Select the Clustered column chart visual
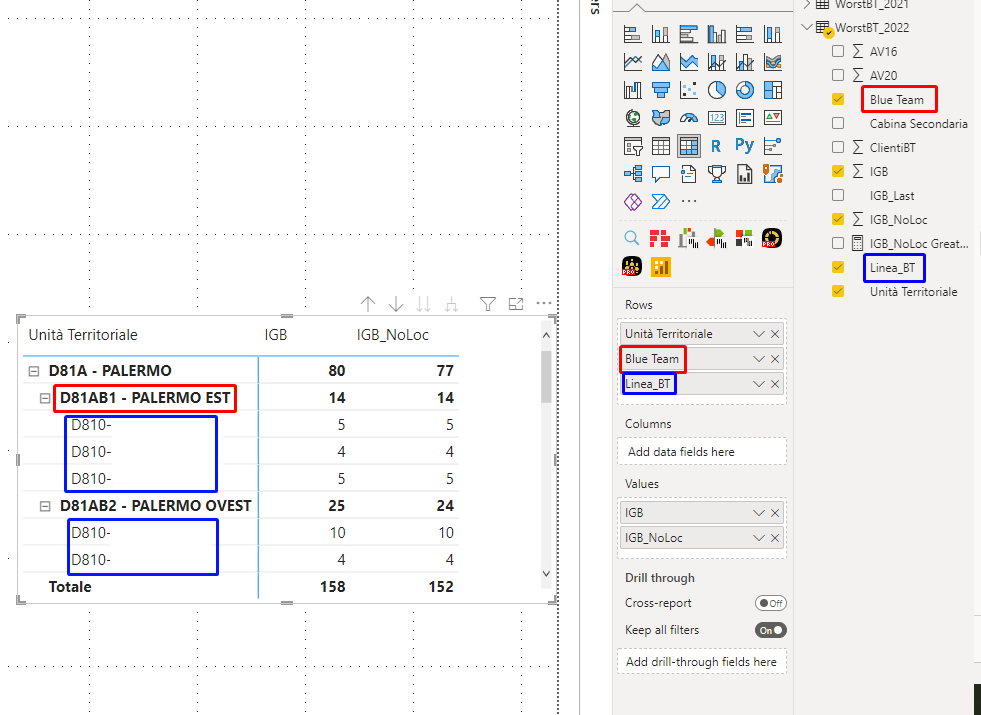The image size is (981, 715). [717, 34]
